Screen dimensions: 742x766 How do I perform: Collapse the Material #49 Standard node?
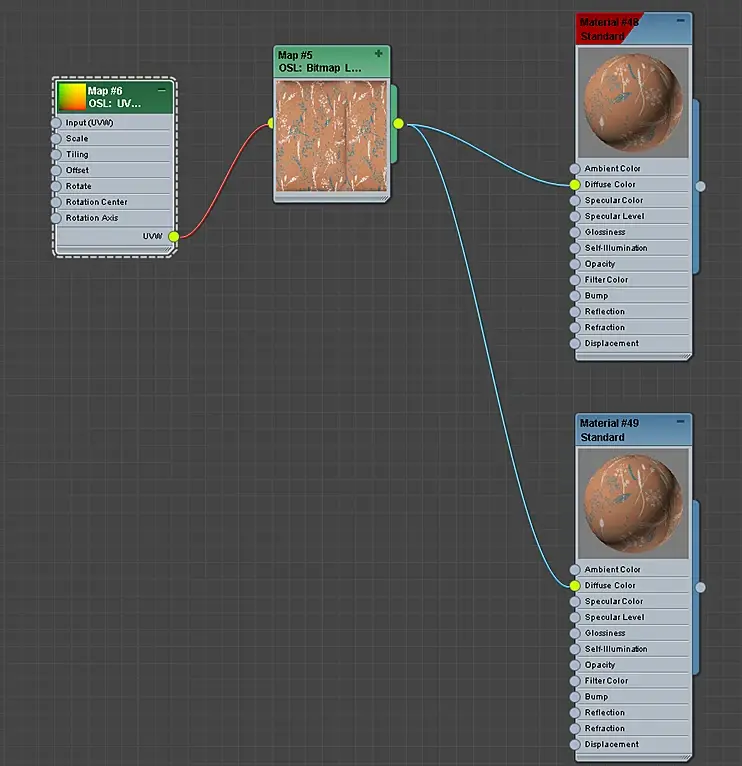(x=680, y=422)
